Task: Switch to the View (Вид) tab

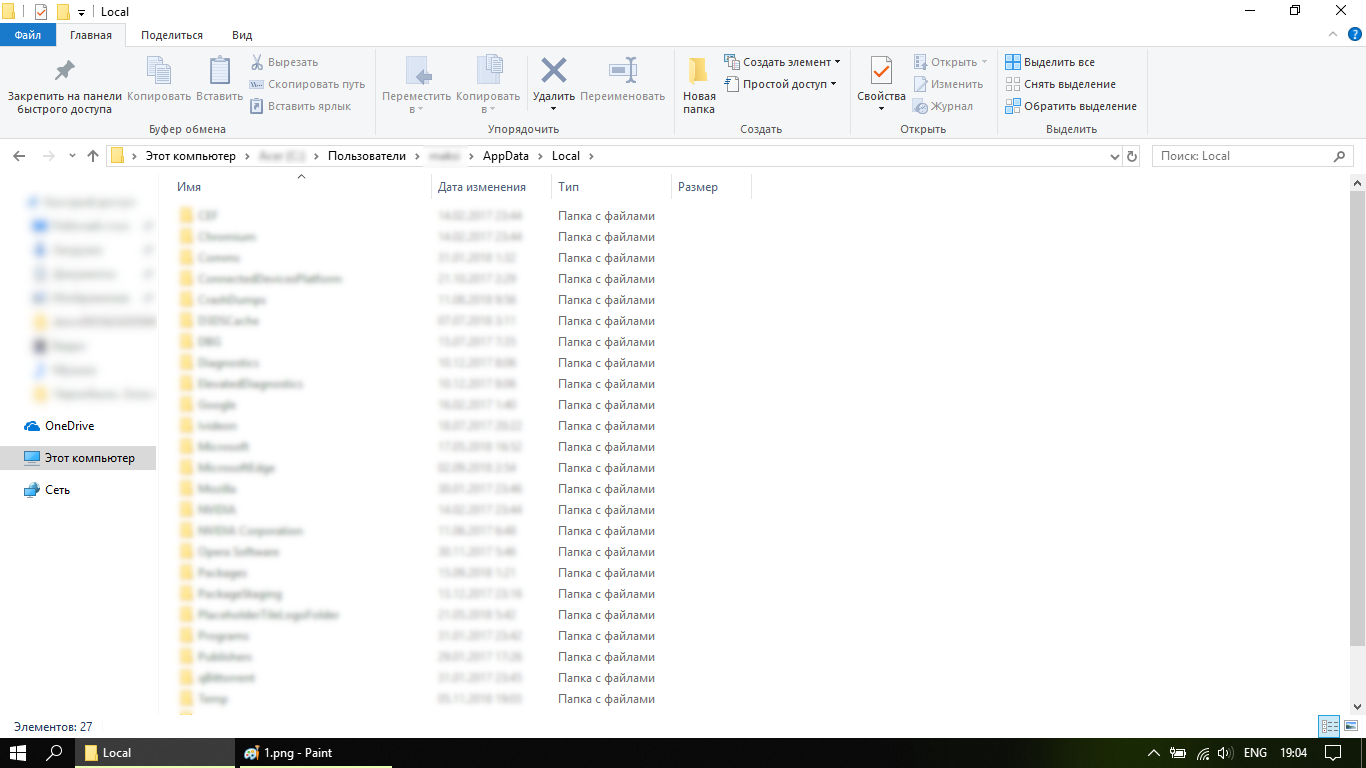Action: pyautogui.click(x=242, y=35)
